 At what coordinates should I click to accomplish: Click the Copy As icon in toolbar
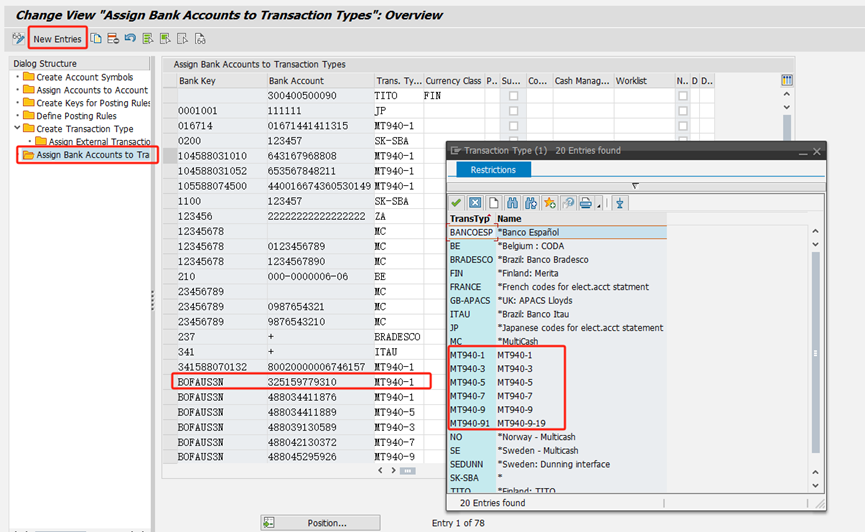click(97, 39)
